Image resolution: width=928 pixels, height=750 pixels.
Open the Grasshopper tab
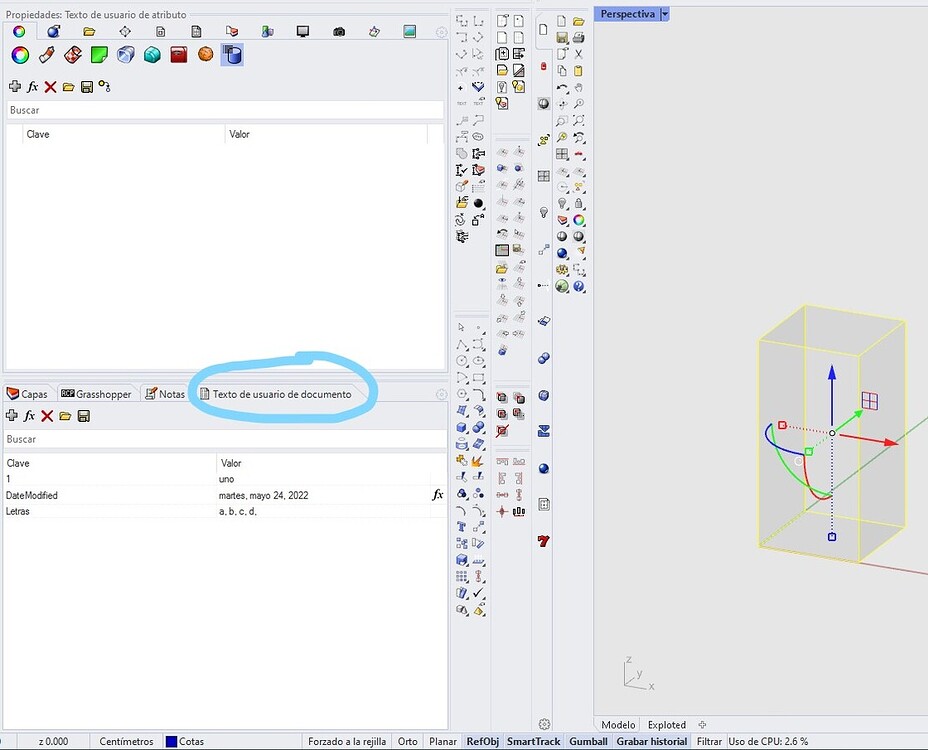(98, 393)
